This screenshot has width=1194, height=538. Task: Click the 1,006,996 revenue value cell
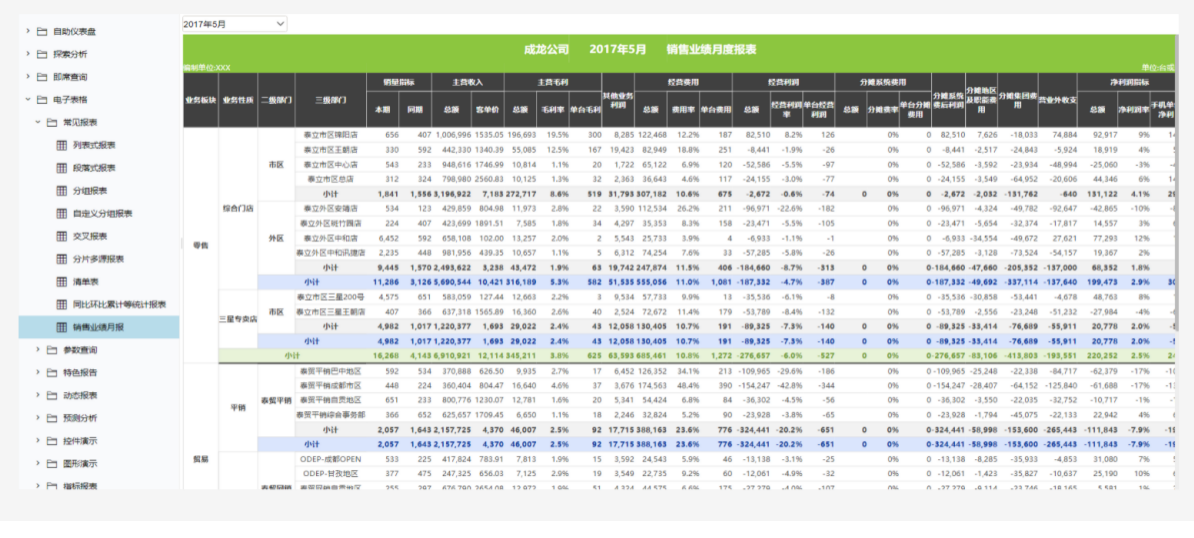pyautogui.click(x=453, y=135)
